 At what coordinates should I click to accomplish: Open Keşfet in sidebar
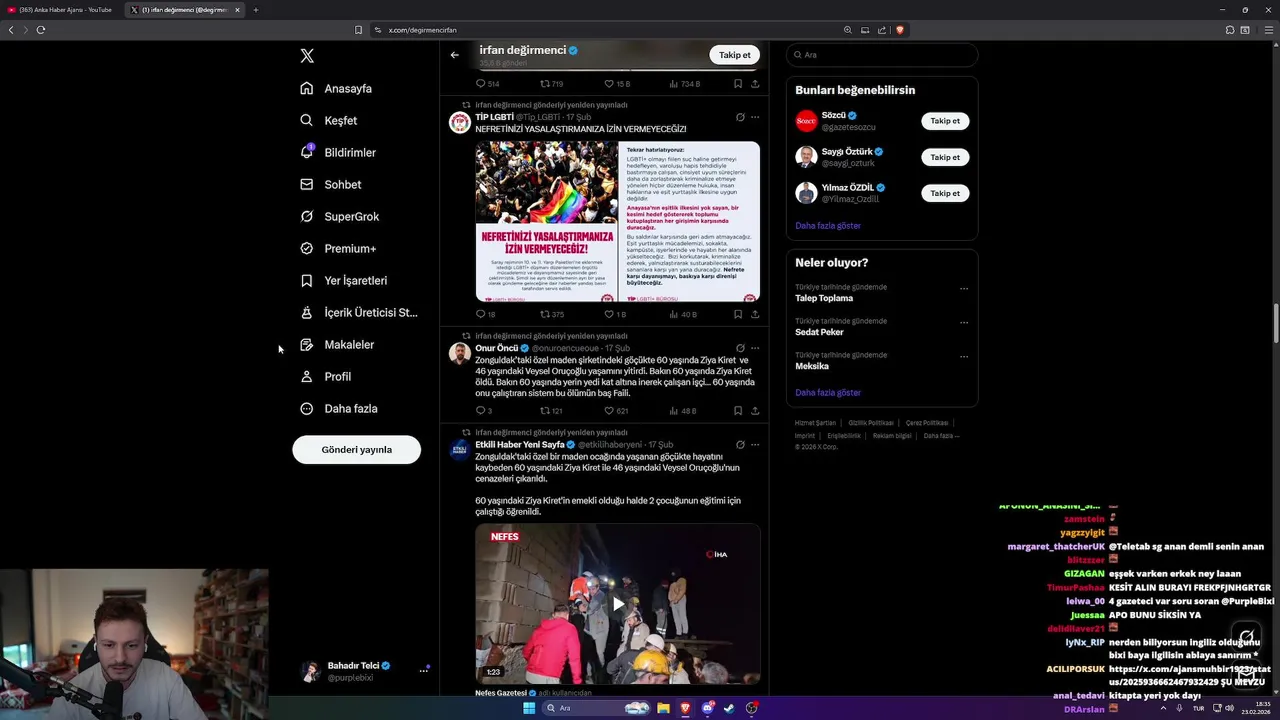(329, 120)
